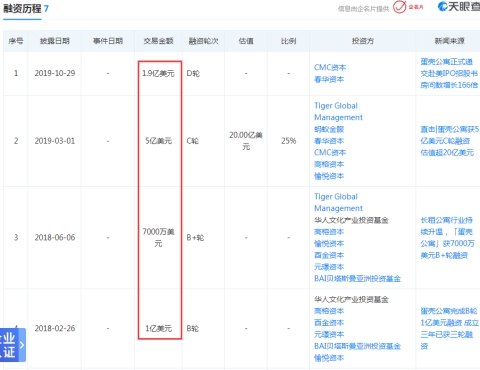Open 愉悦资本 investor link in B+轮 row
Viewport: 480px width, 370px height.
[x=329, y=243]
